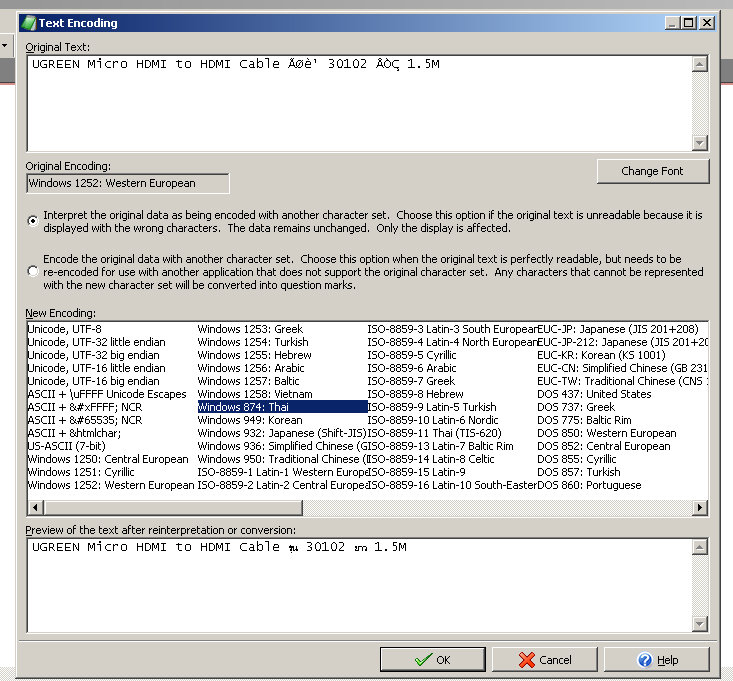Select 'ISO-8859-13 Latin-7 Baltic Rim'
The width and height of the screenshot is (733, 681).
(x=440, y=446)
